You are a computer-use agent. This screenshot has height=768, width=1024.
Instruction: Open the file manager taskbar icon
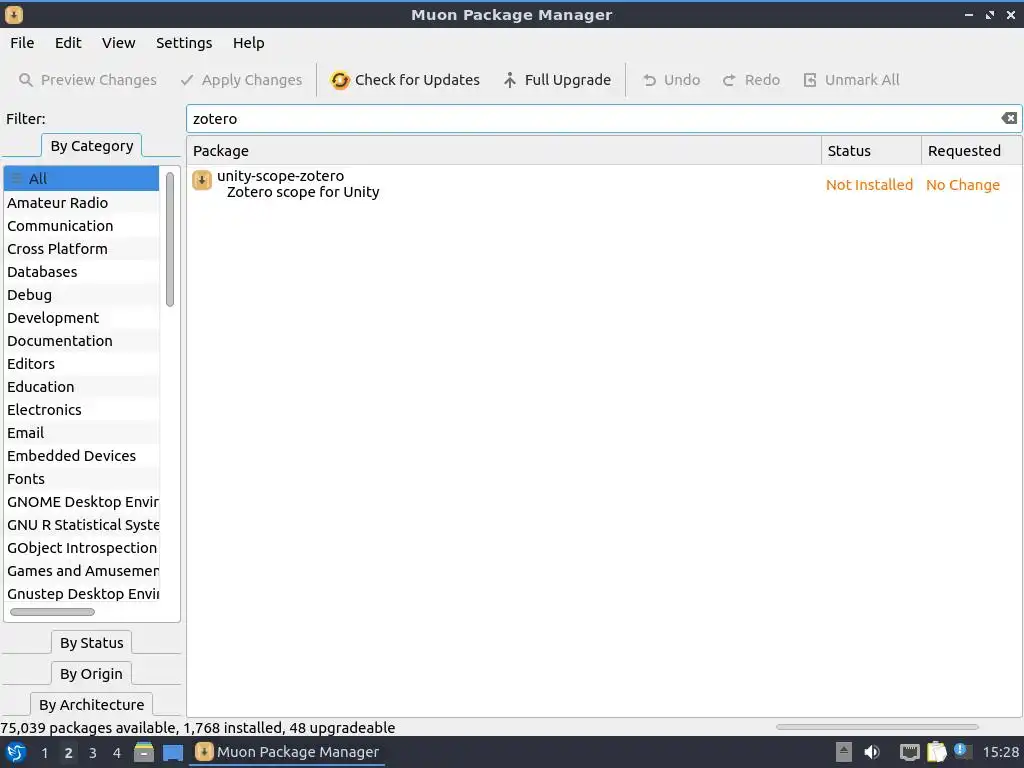[144, 752]
